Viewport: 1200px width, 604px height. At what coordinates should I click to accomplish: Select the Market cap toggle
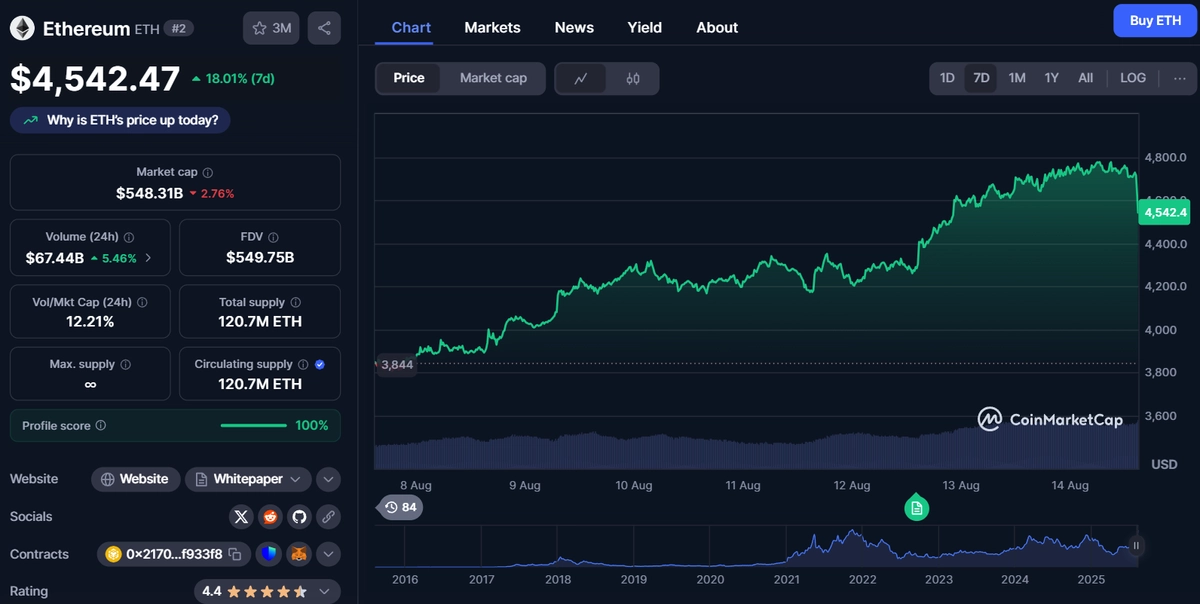[x=493, y=78]
